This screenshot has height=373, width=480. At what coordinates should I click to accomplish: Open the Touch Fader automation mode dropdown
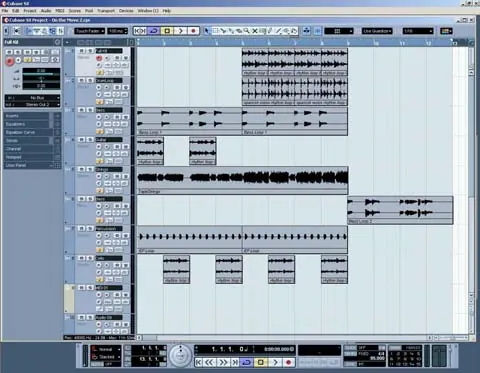pos(89,31)
